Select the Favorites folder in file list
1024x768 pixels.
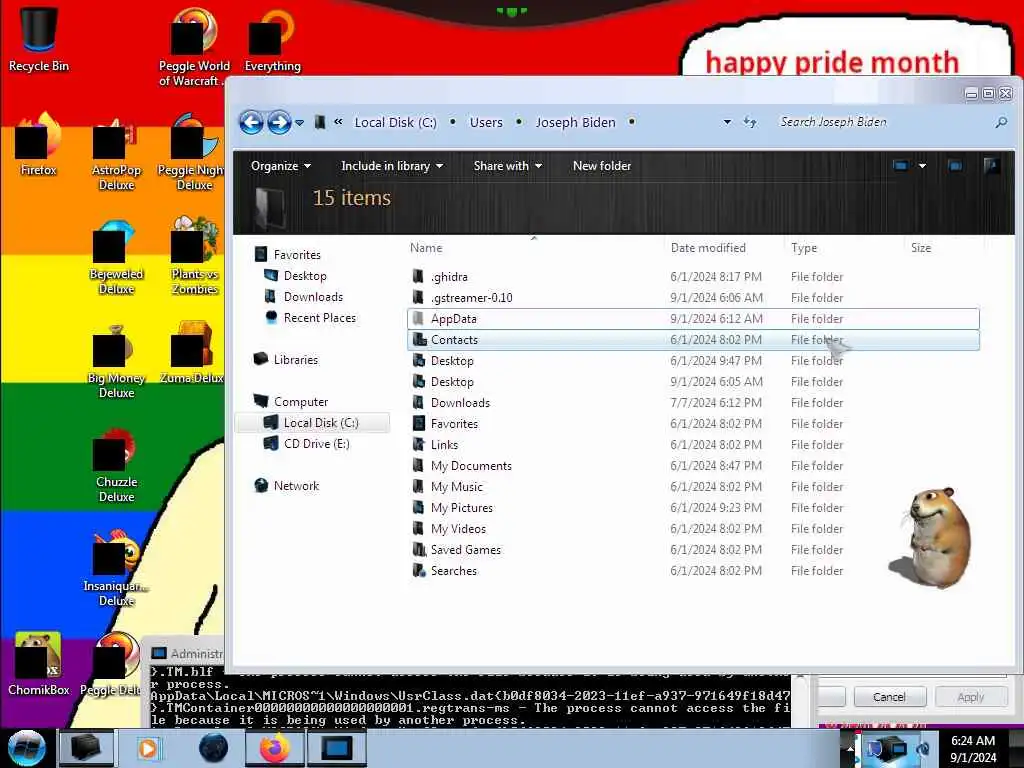(x=693, y=424)
